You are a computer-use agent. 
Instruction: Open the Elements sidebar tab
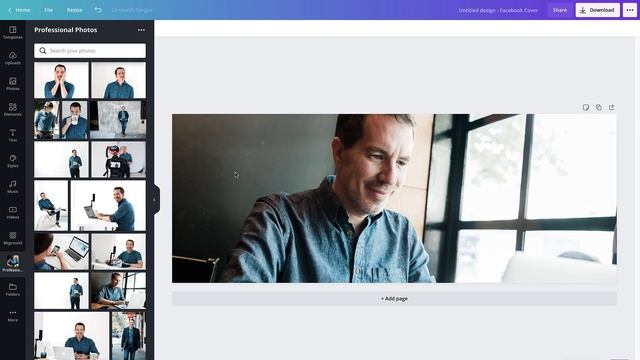pyautogui.click(x=13, y=109)
